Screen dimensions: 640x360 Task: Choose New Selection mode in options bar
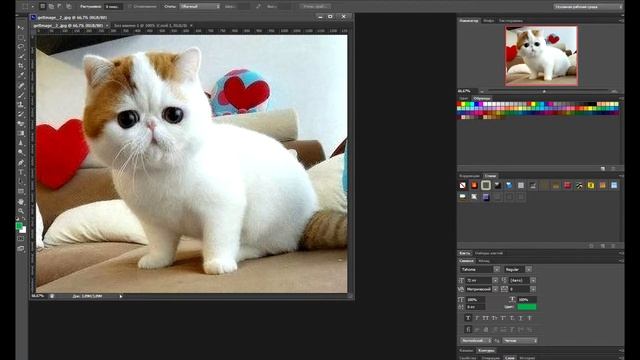(42, 7)
